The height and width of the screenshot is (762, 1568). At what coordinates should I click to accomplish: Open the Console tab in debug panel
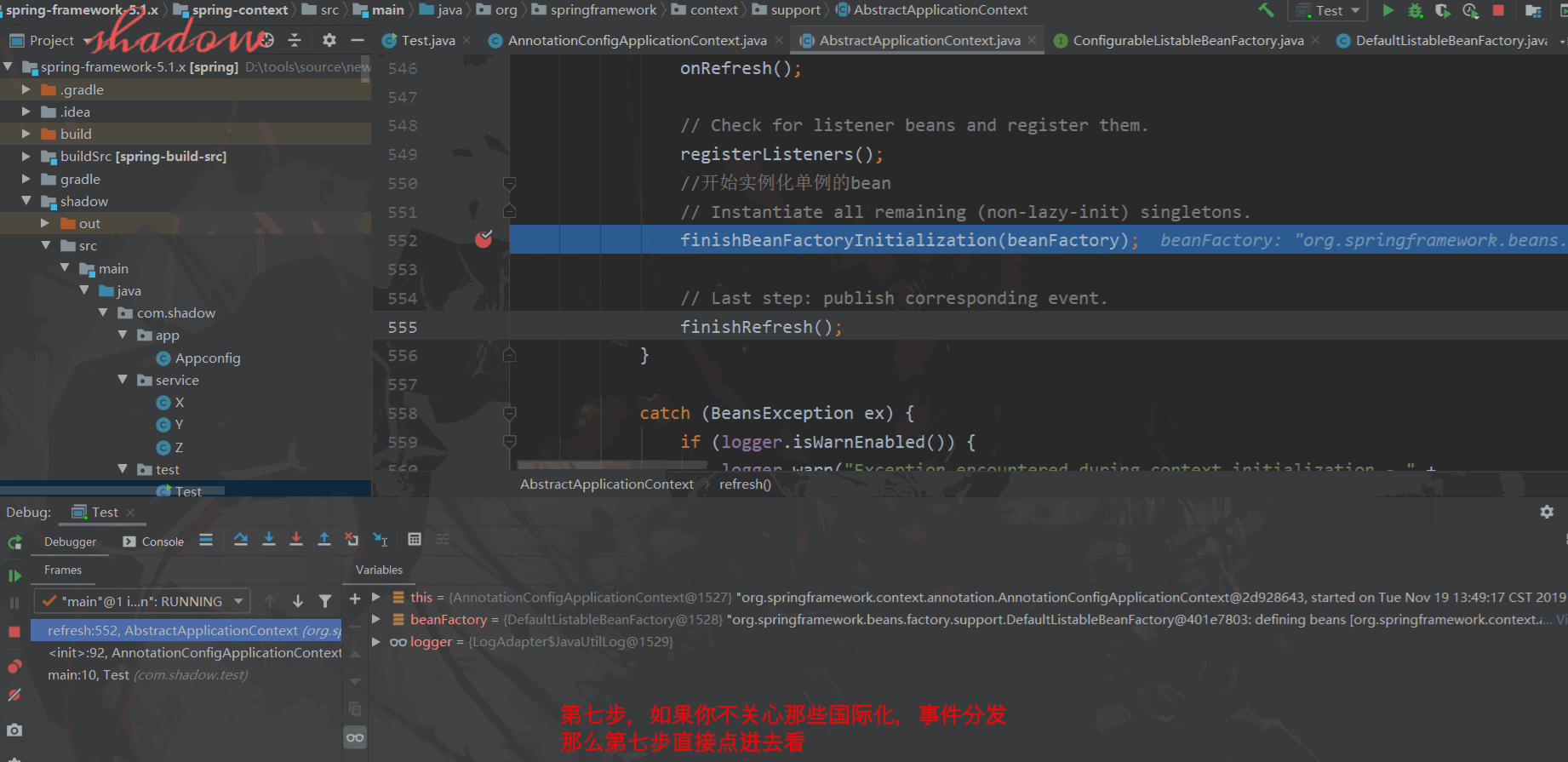click(153, 541)
